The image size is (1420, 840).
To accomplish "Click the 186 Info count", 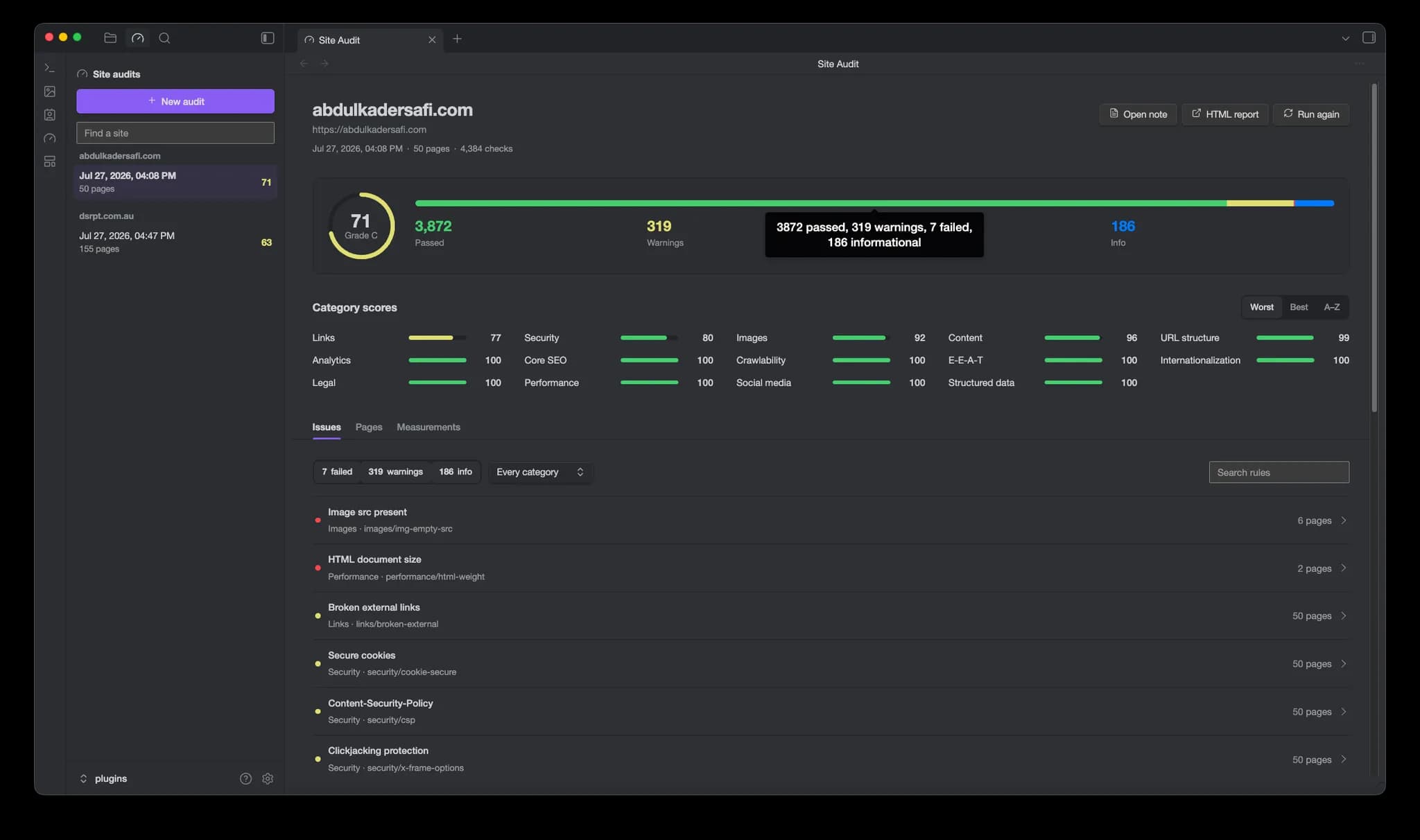I will point(1123,233).
